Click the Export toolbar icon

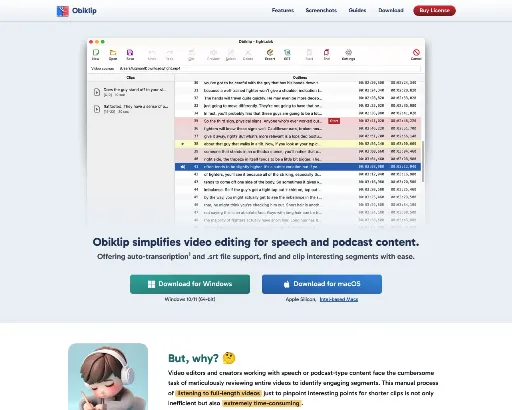click(x=270, y=52)
